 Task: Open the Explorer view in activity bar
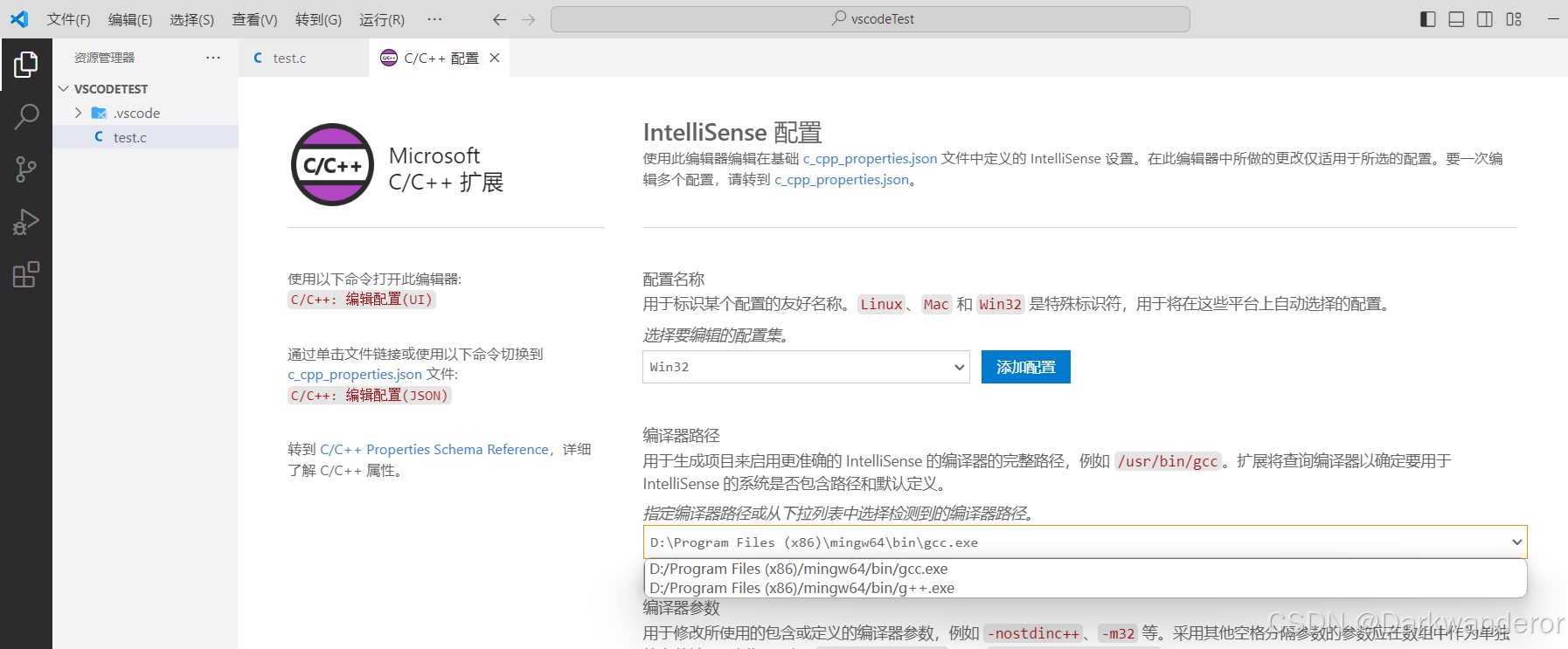[26, 64]
